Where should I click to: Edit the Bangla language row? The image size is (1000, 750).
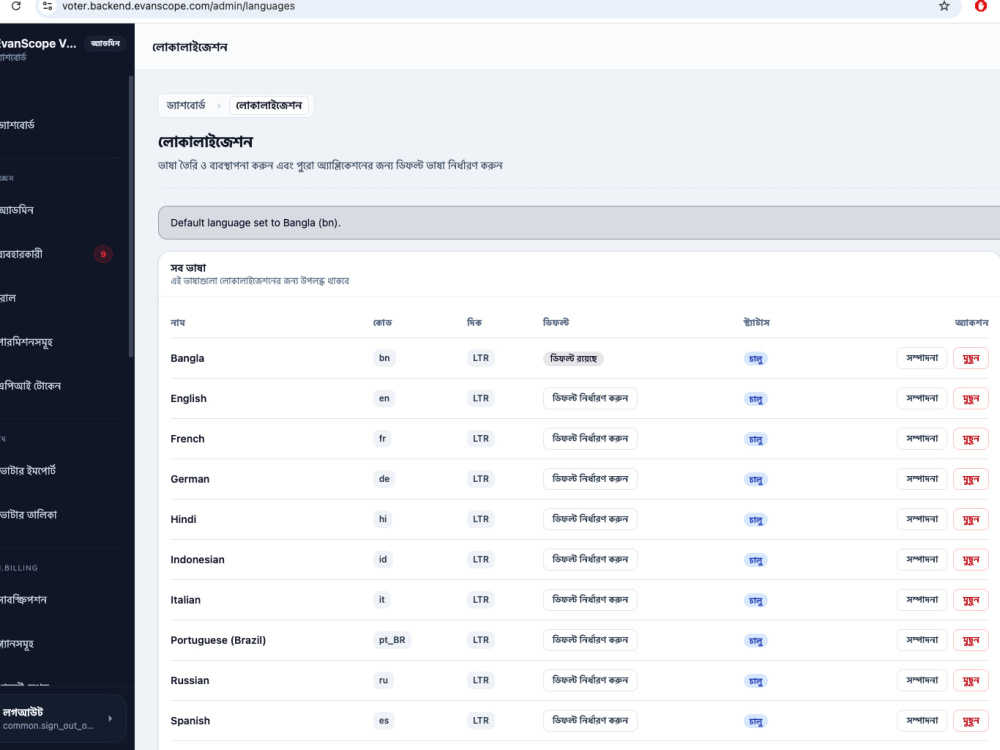click(922, 358)
